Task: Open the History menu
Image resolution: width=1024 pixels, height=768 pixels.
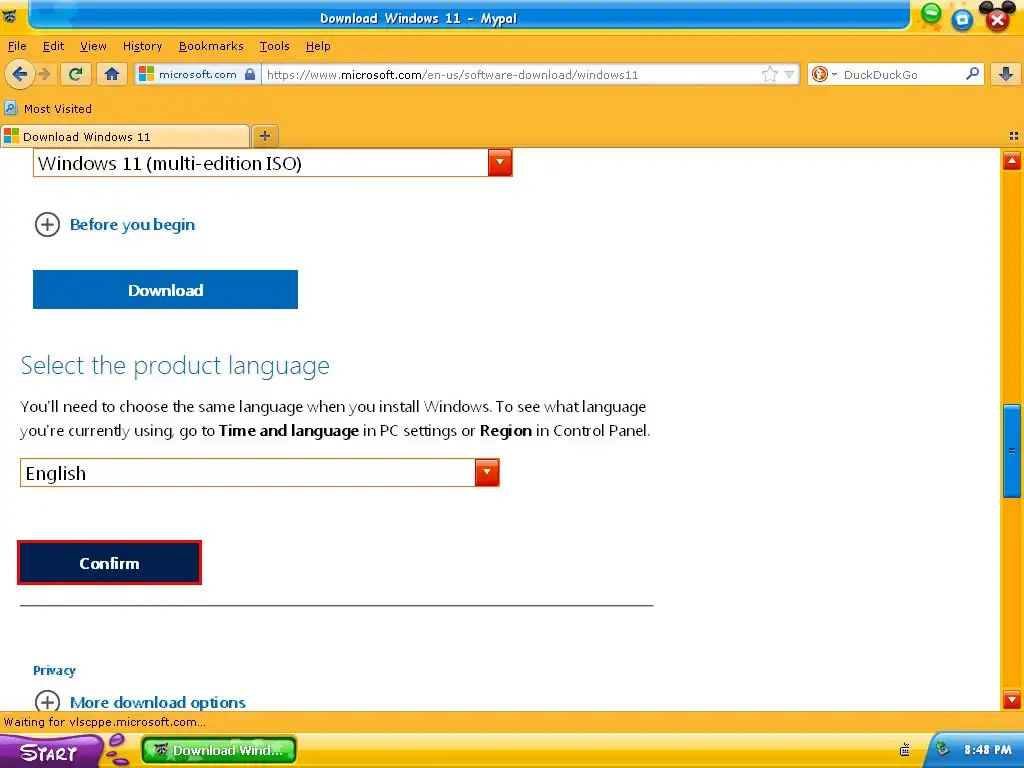Action: [142, 46]
